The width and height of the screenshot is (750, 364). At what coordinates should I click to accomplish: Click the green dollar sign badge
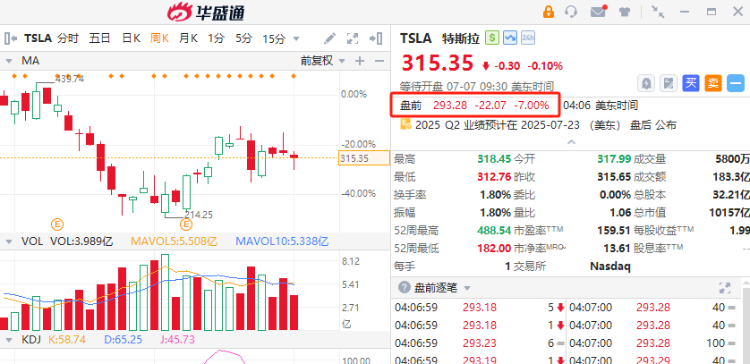point(492,38)
